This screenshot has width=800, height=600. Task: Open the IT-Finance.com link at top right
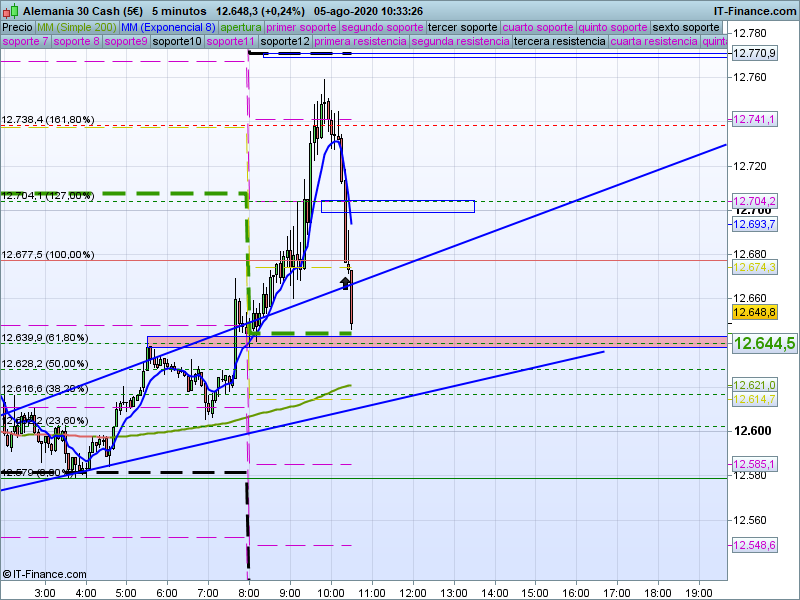(x=755, y=9)
